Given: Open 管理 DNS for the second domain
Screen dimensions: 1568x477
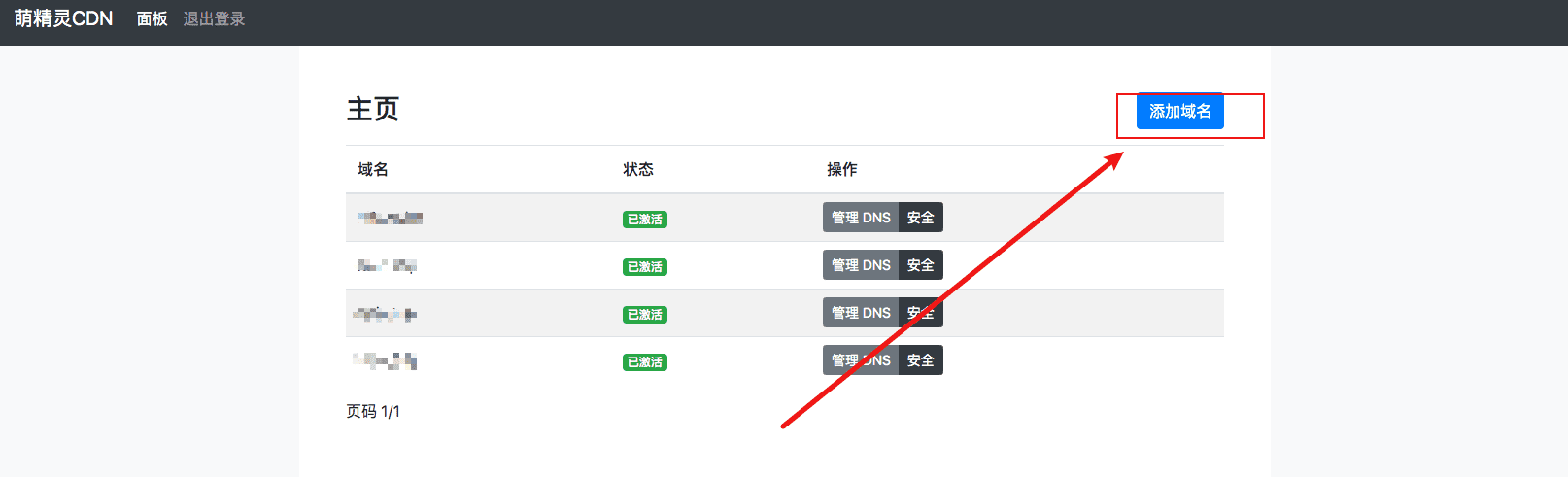Looking at the screenshot, I should click(x=861, y=265).
